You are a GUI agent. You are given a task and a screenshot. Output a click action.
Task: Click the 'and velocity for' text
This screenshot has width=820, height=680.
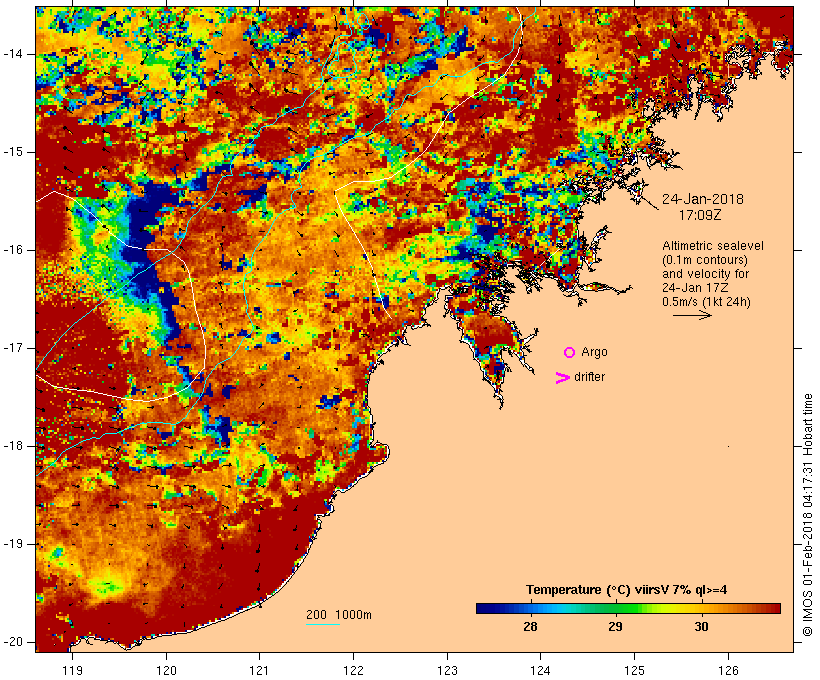click(705, 274)
